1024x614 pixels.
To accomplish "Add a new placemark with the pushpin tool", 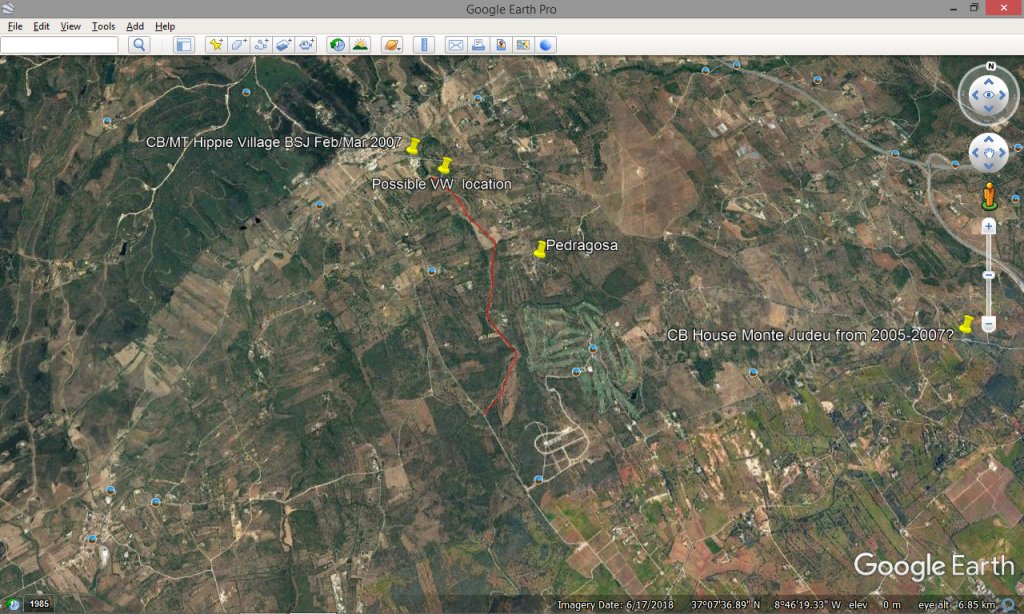I will (x=215, y=45).
